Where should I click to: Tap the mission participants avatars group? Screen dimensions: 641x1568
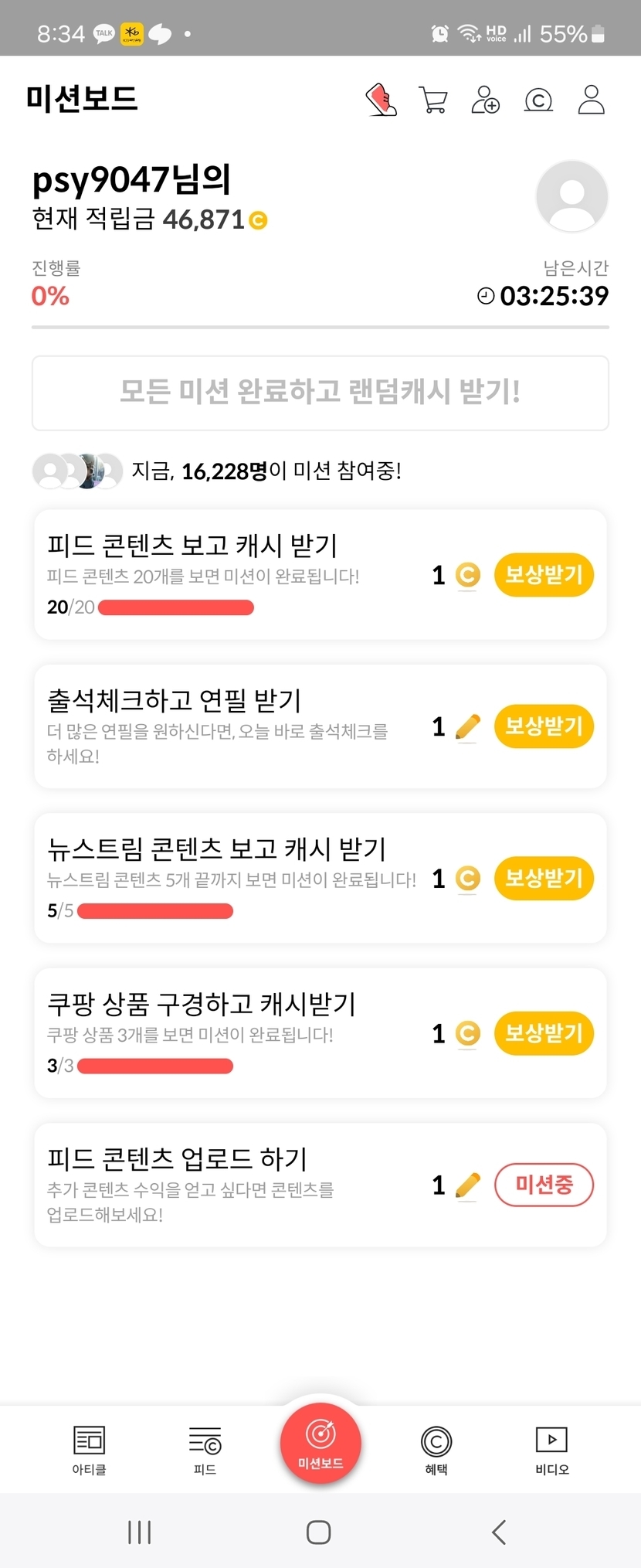(x=77, y=471)
